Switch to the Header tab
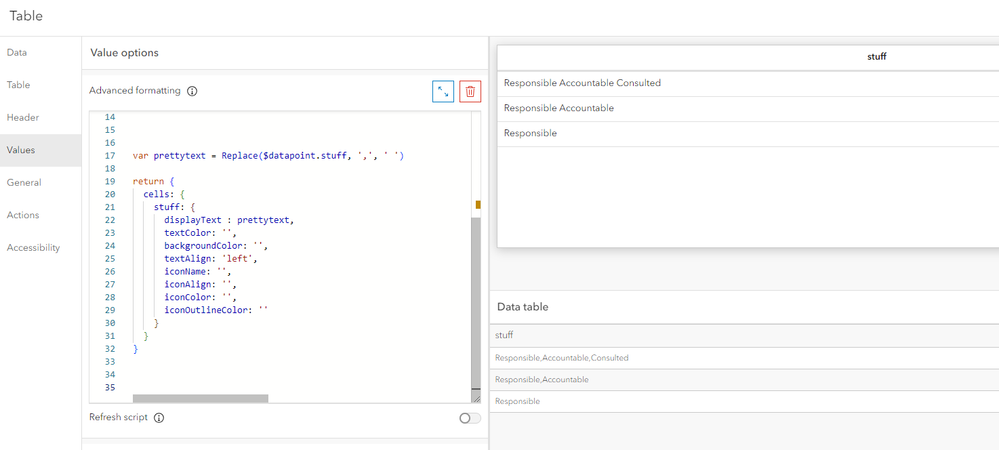Image resolution: width=999 pixels, height=450 pixels. (x=23, y=117)
